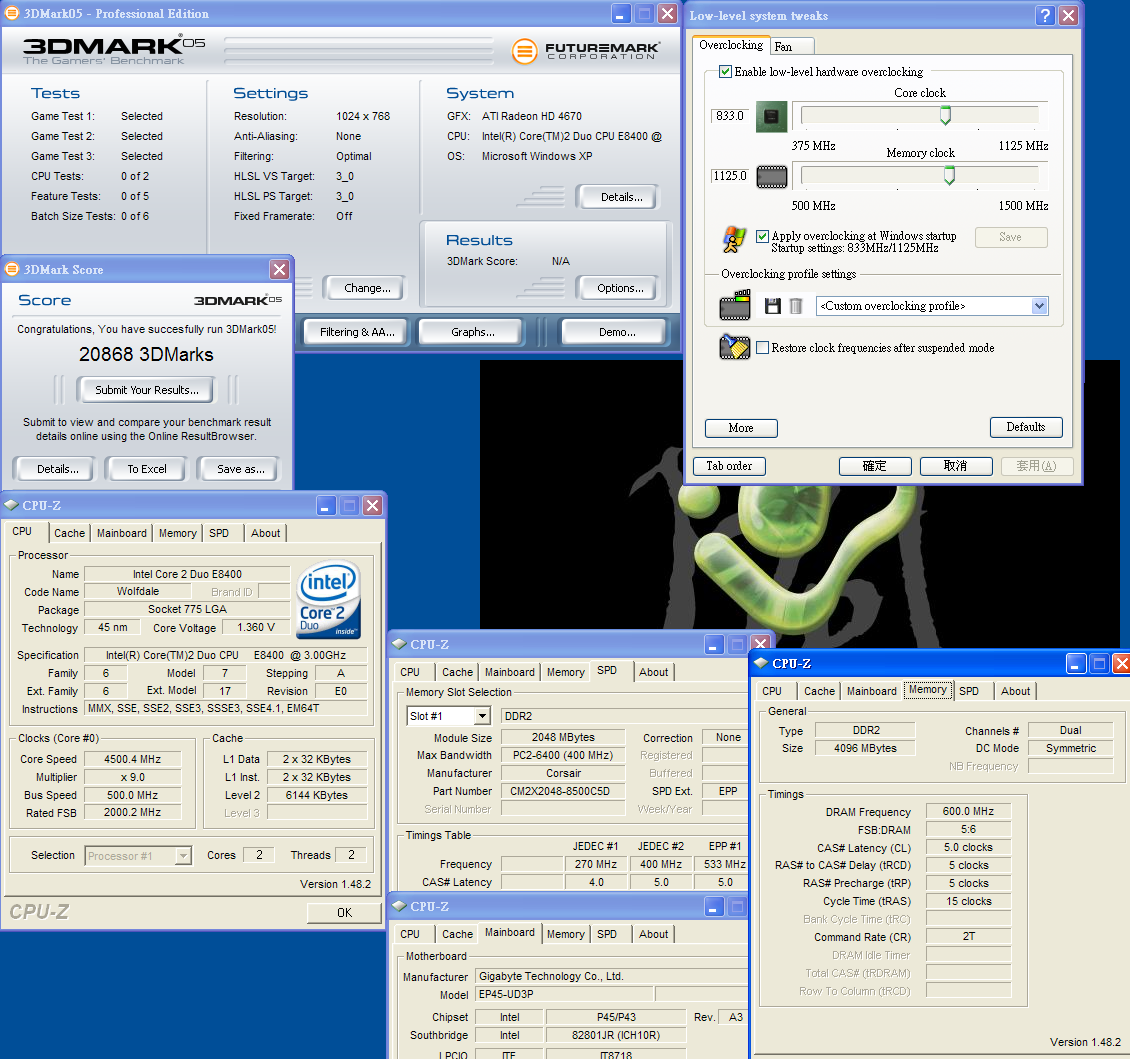
Task: Click the overclocking profile settings chip icon
Action: point(735,306)
